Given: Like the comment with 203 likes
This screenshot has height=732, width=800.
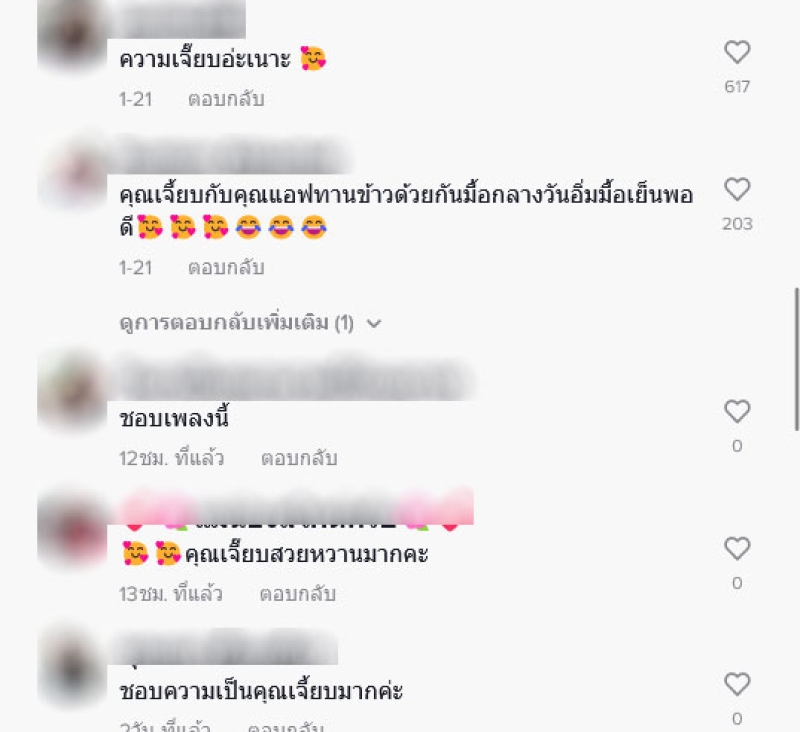Looking at the screenshot, I should click(x=737, y=190).
